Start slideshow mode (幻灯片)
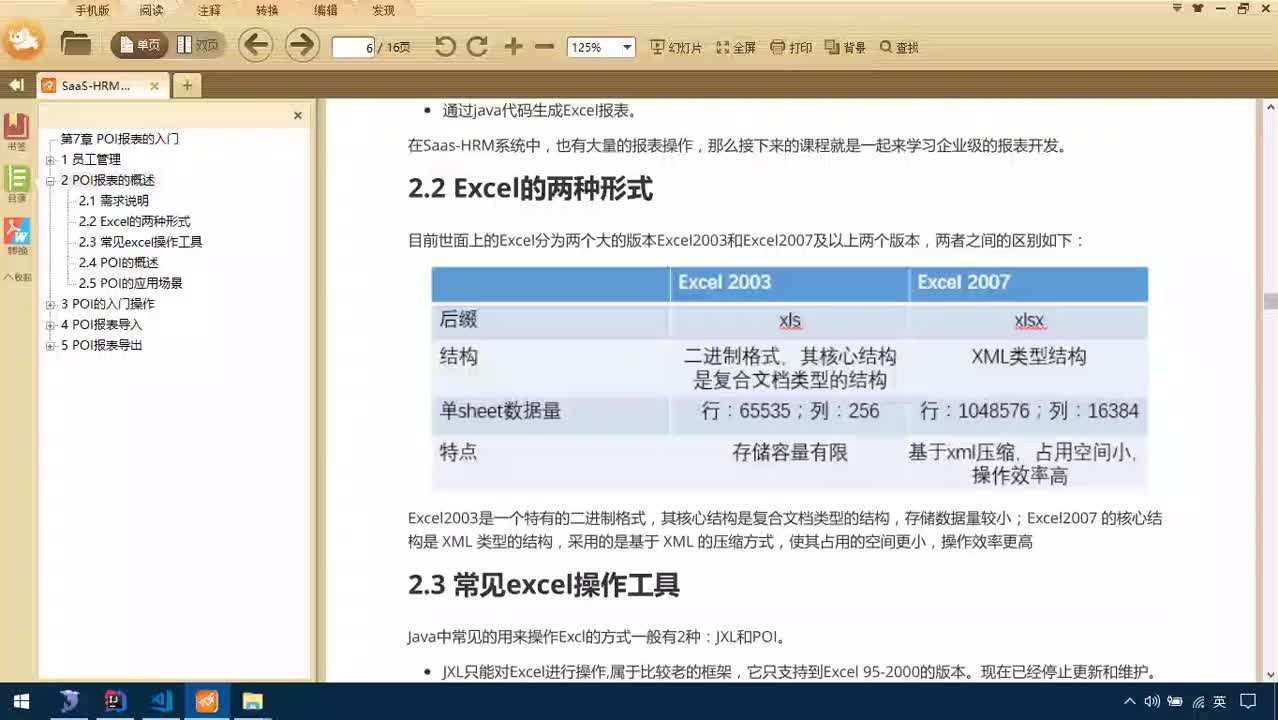This screenshot has width=1278, height=720. click(x=676, y=47)
